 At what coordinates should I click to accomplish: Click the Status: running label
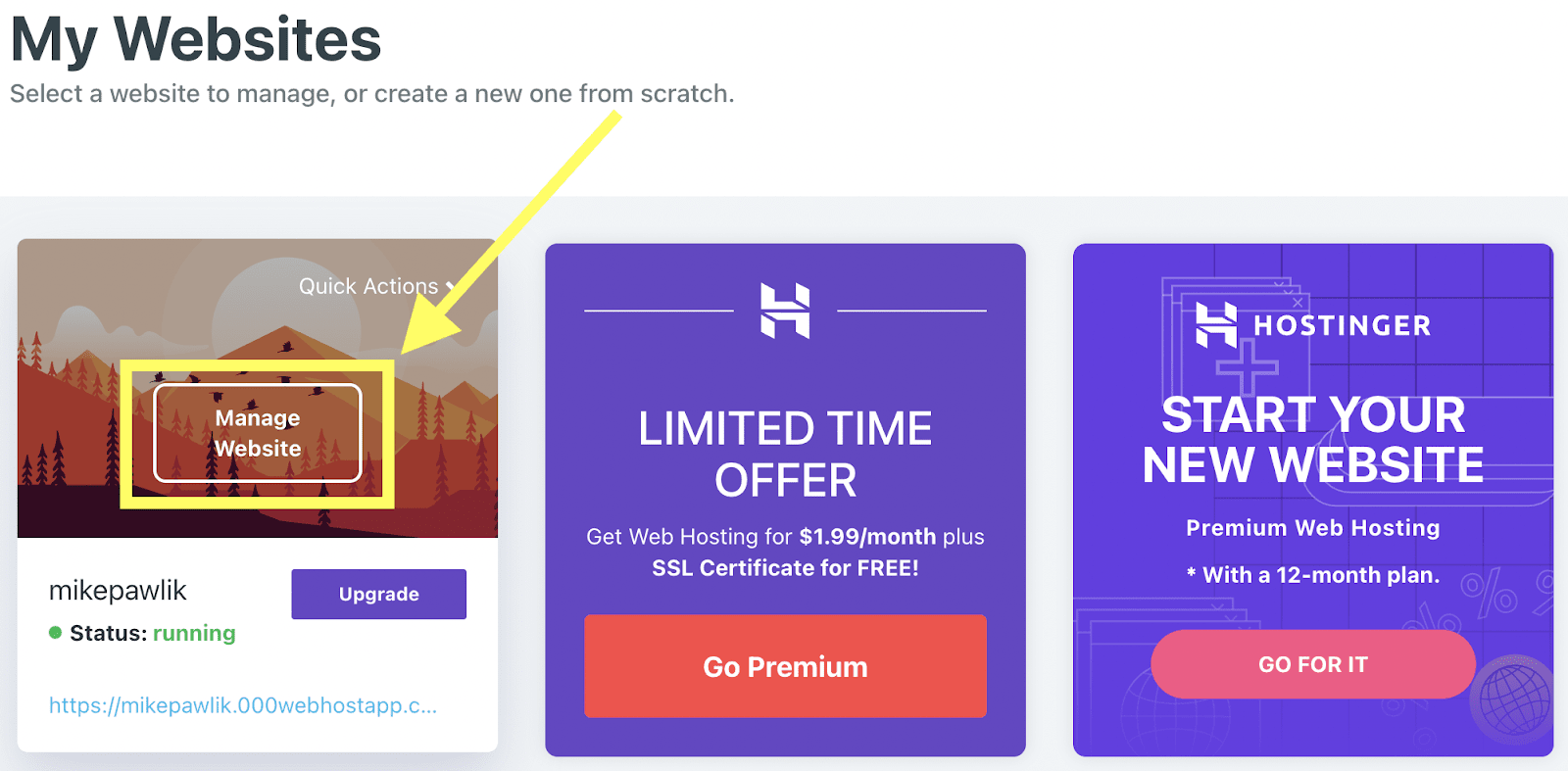tap(152, 633)
